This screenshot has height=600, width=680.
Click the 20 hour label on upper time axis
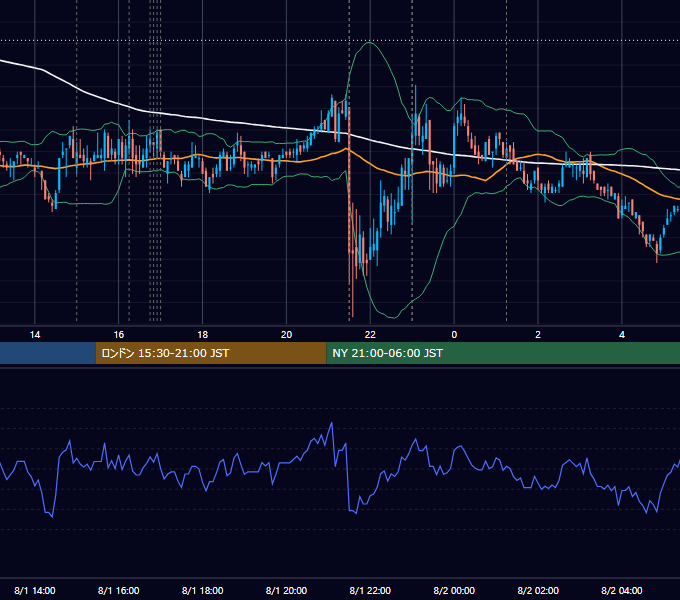(x=286, y=335)
